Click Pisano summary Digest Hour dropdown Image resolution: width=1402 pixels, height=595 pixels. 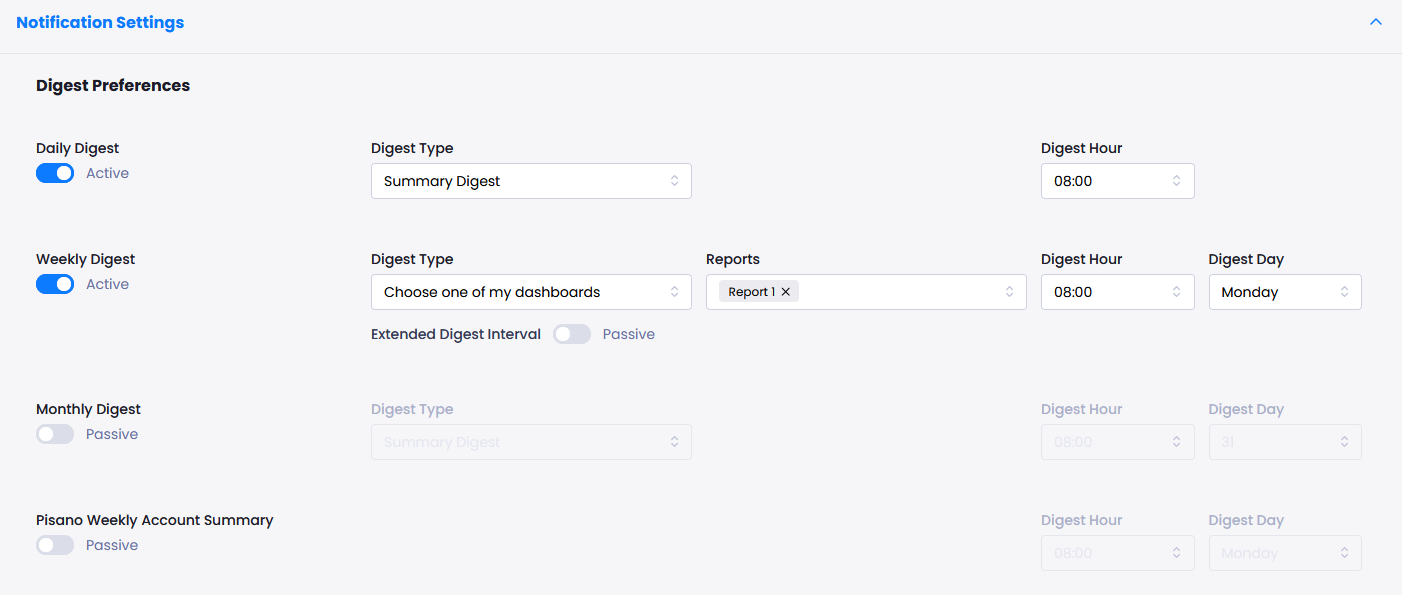click(x=1117, y=553)
